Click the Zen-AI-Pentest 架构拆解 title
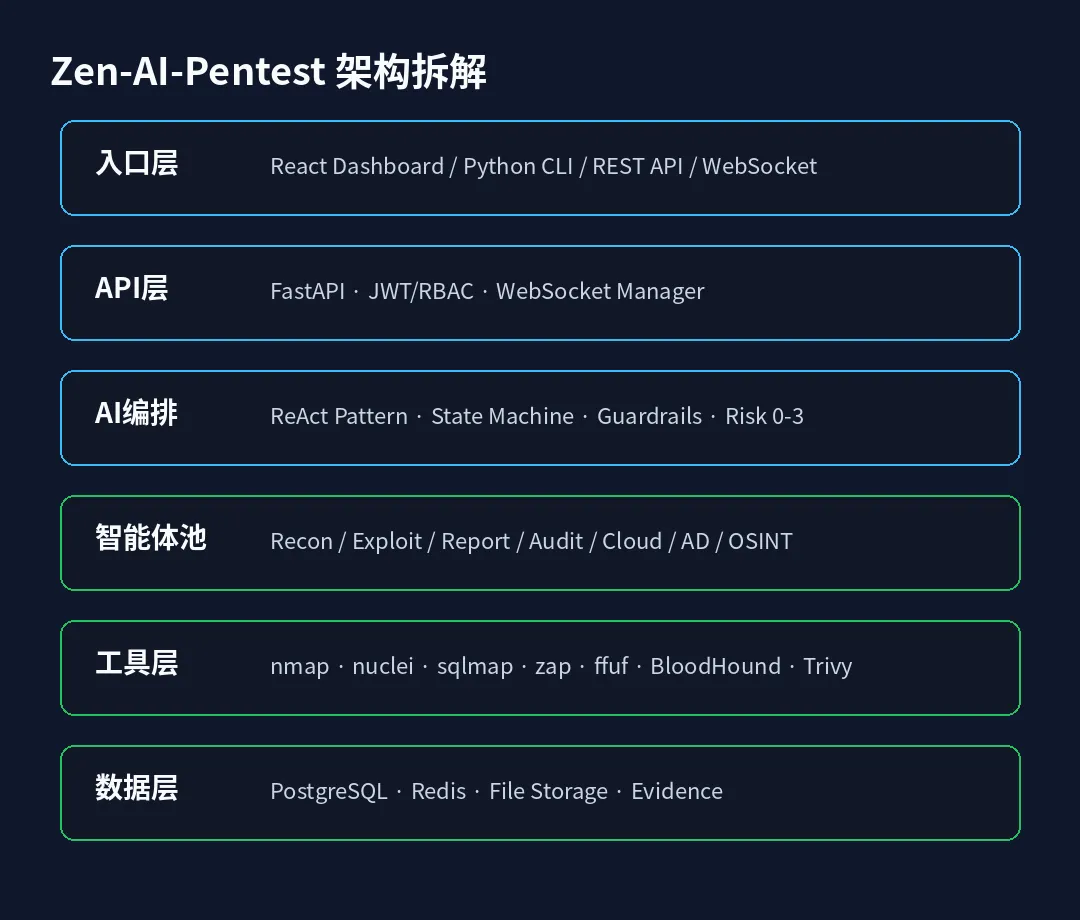1080x920 pixels. (269, 71)
